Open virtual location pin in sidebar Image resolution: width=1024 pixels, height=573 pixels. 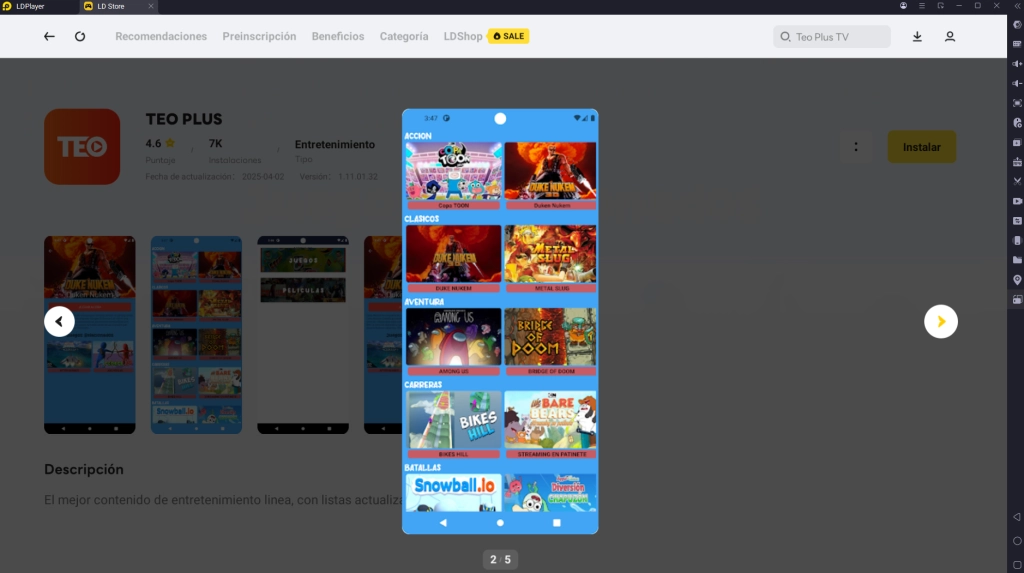tap(1017, 280)
